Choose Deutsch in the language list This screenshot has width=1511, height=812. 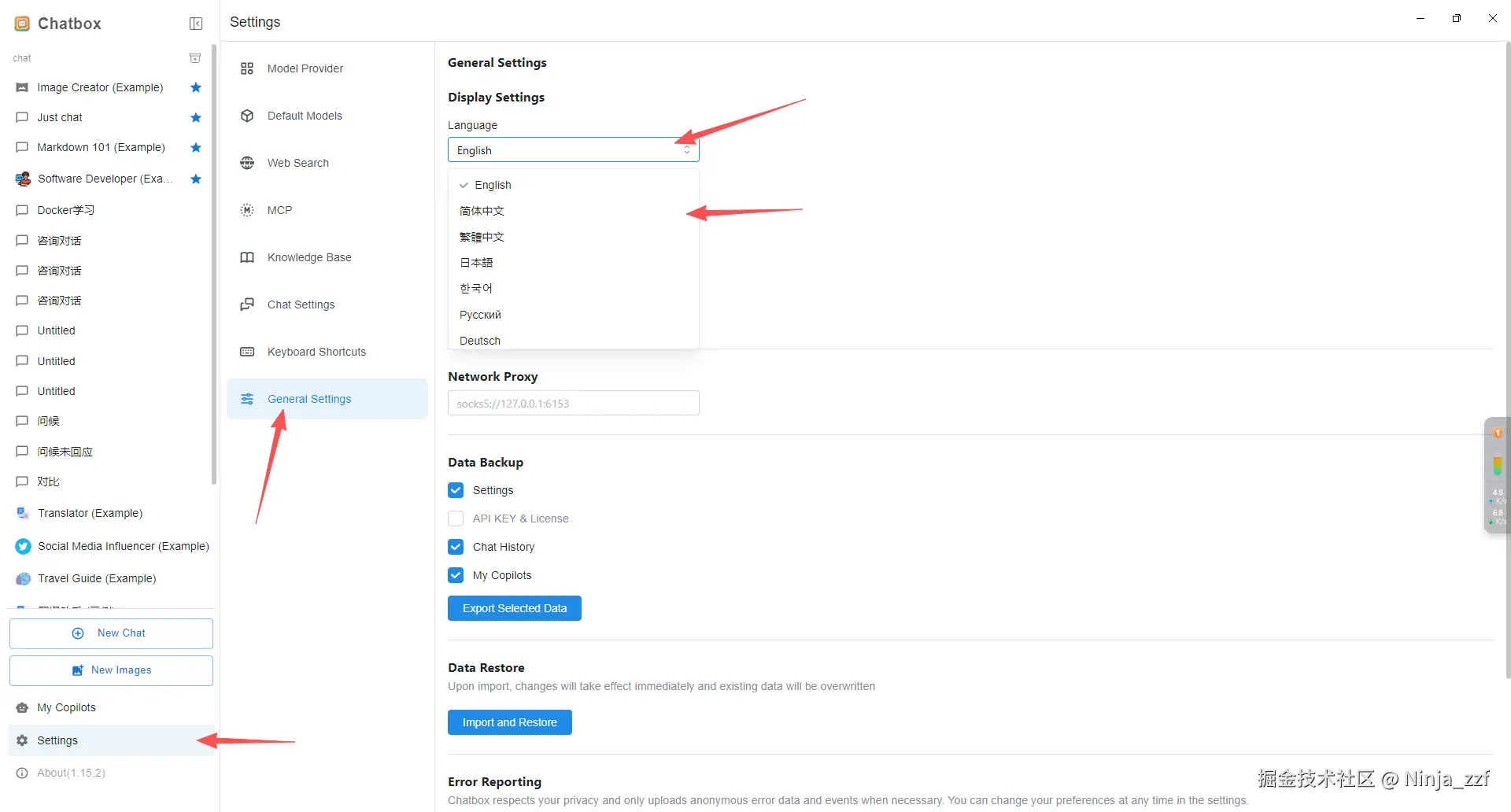480,341
